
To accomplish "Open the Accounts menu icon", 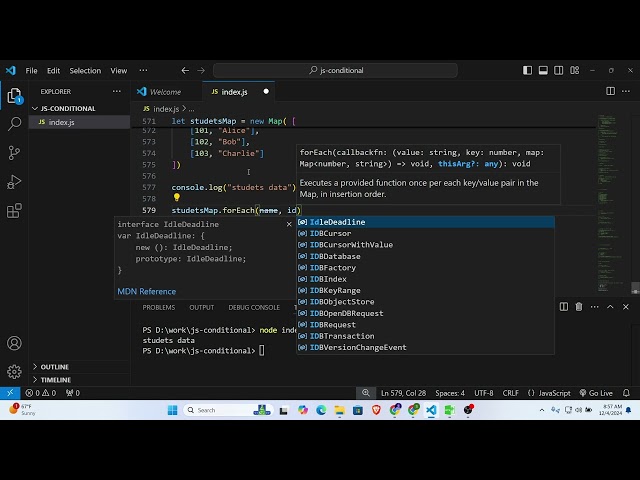I will pos(14,343).
